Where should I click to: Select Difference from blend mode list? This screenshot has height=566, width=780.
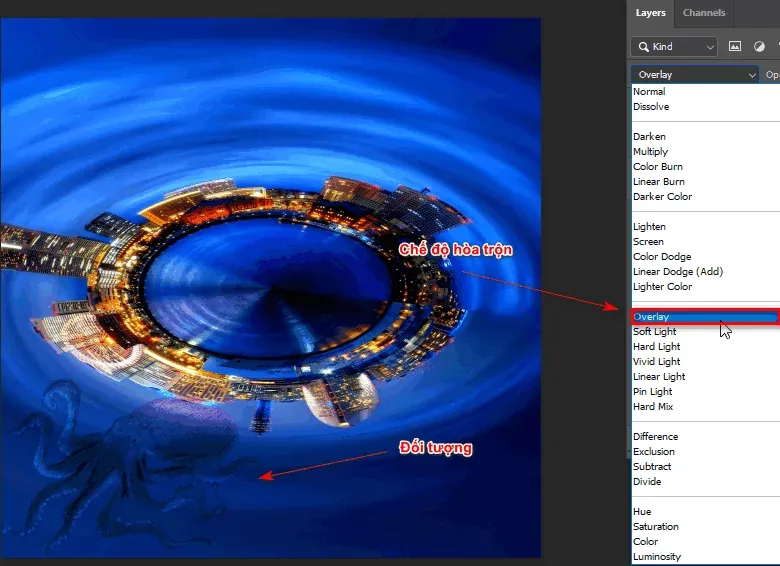click(x=655, y=437)
